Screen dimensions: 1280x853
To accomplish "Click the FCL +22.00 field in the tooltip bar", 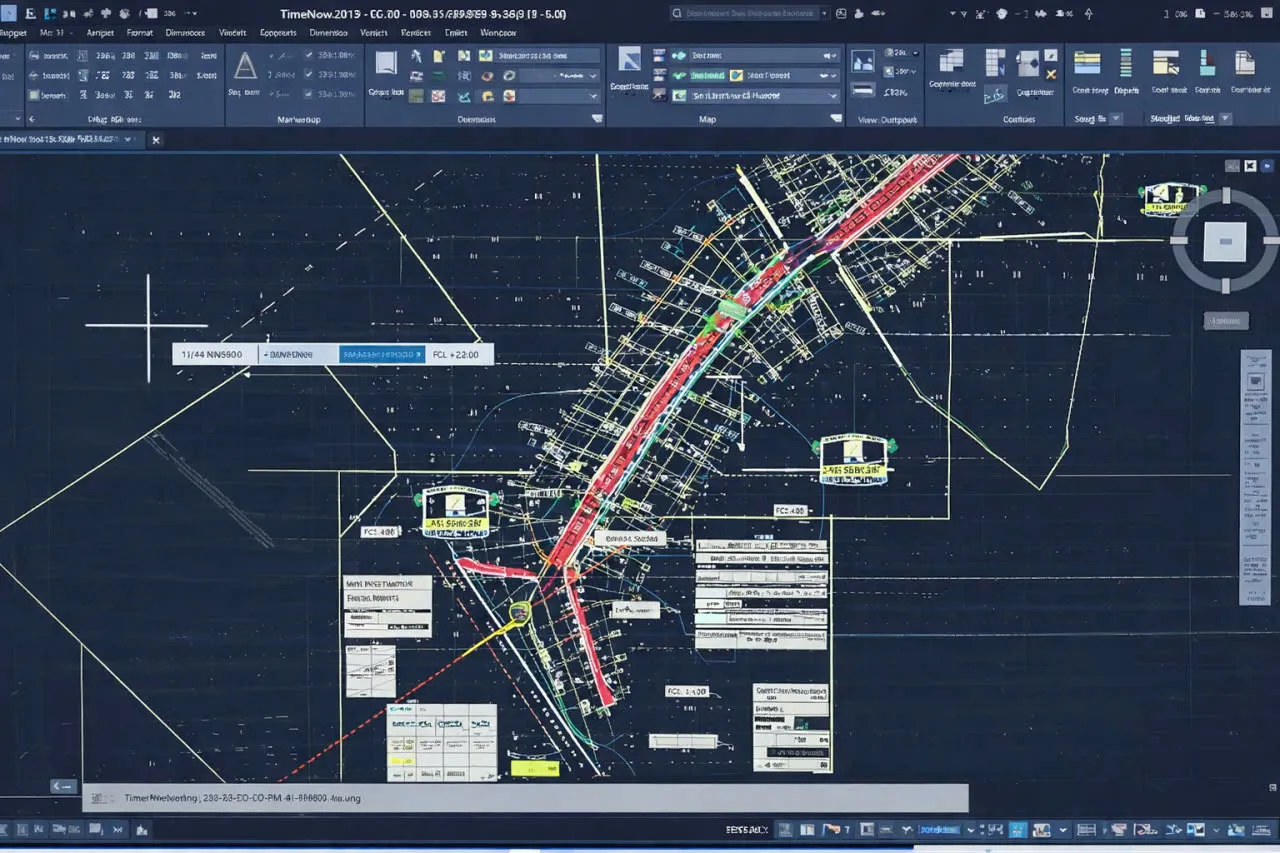I will [x=457, y=354].
